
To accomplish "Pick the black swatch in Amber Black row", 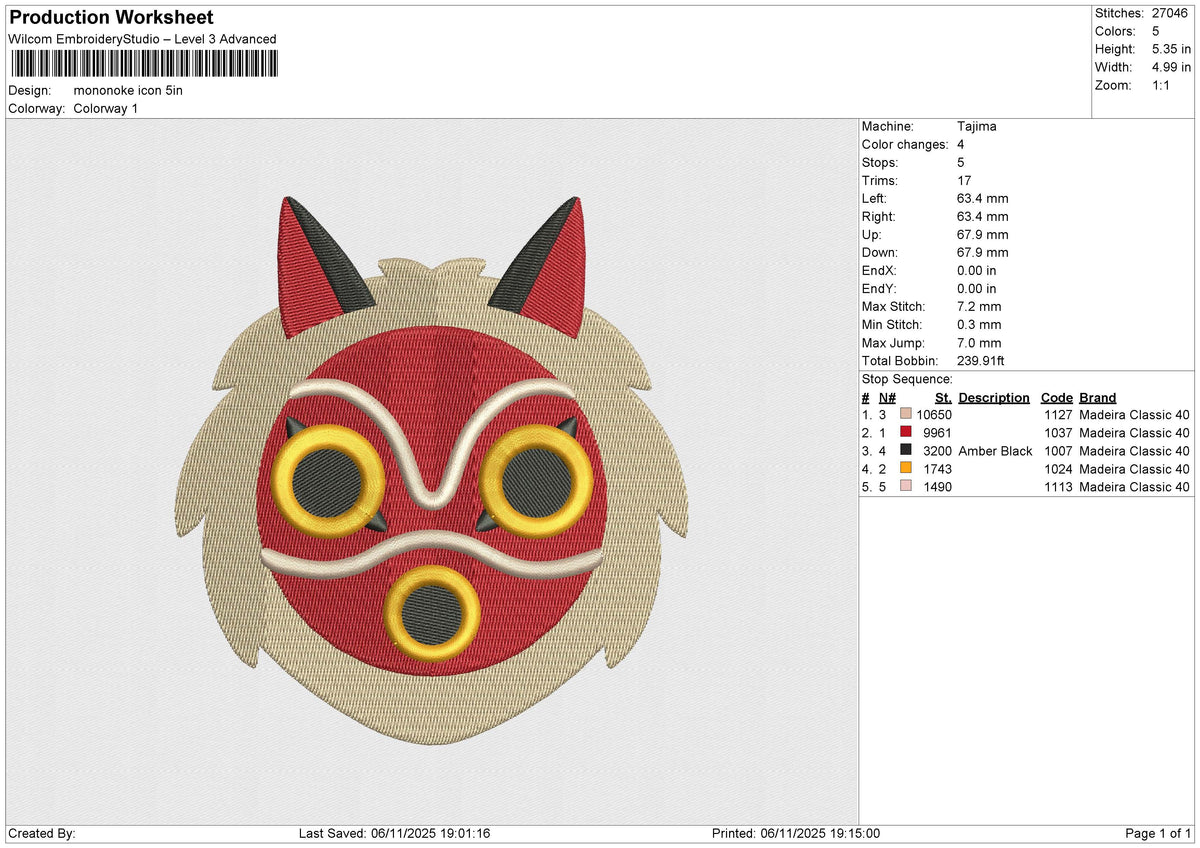I will tap(906, 451).
